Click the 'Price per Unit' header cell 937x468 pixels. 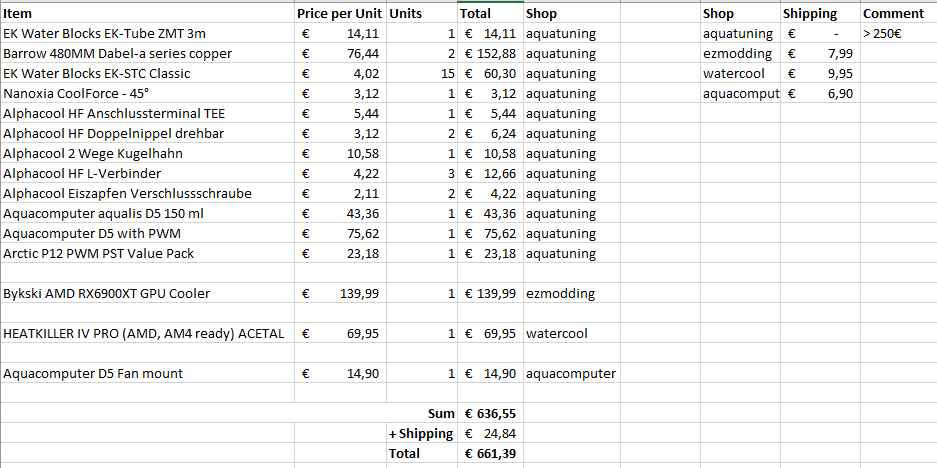coord(338,14)
